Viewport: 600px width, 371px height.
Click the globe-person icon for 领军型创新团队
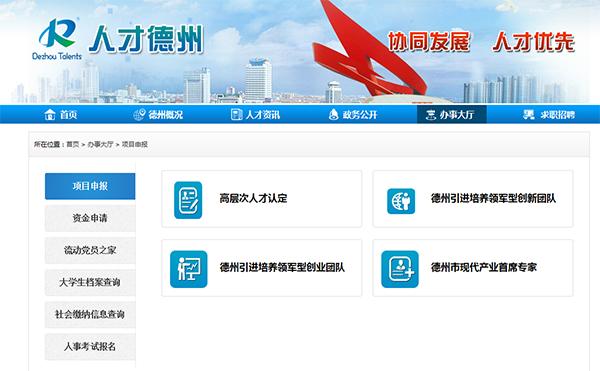click(401, 201)
